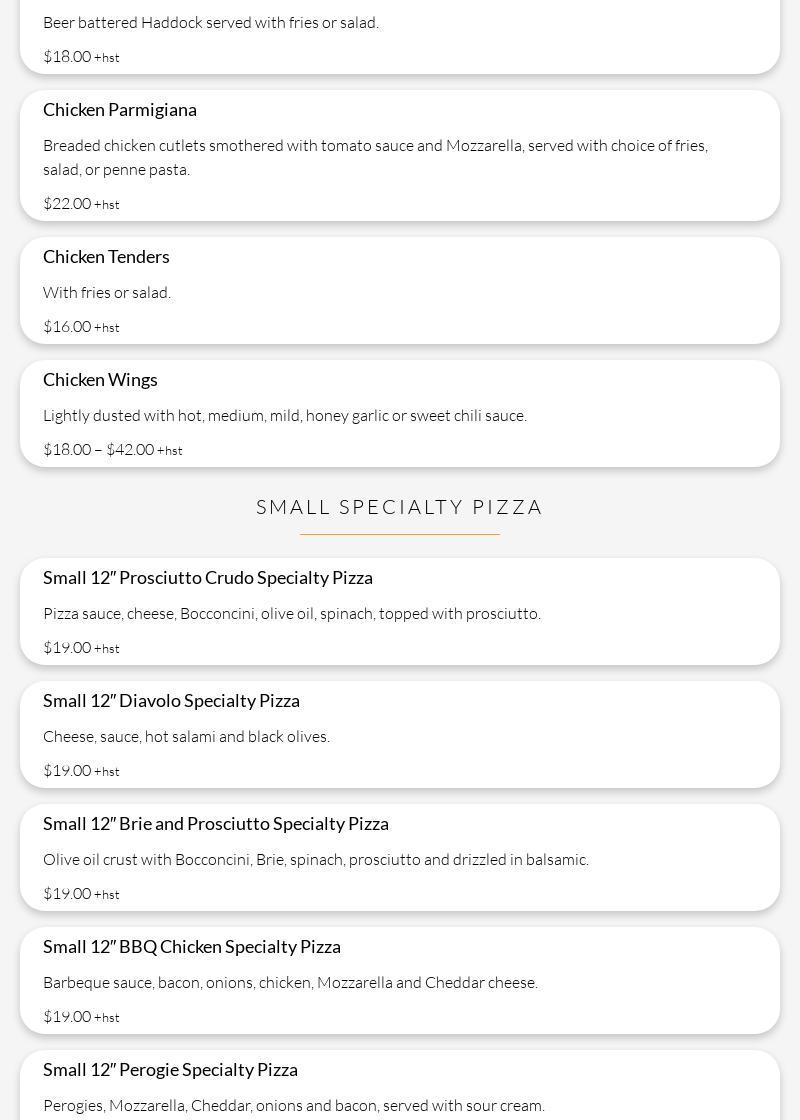The width and height of the screenshot is (800, 1120).
Task: Click the Small 12″ Prosciutto Crudo Specialty Pizza title
Action: coord(208,578)
